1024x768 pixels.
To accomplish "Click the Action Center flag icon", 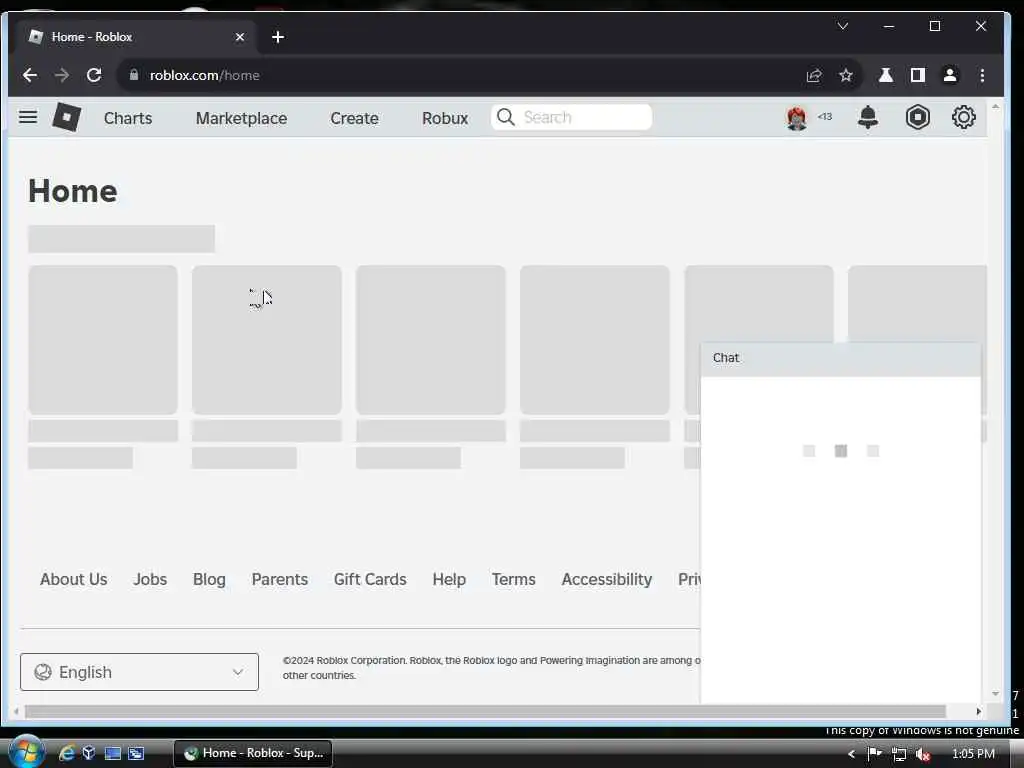I will [x=874, y=754].
